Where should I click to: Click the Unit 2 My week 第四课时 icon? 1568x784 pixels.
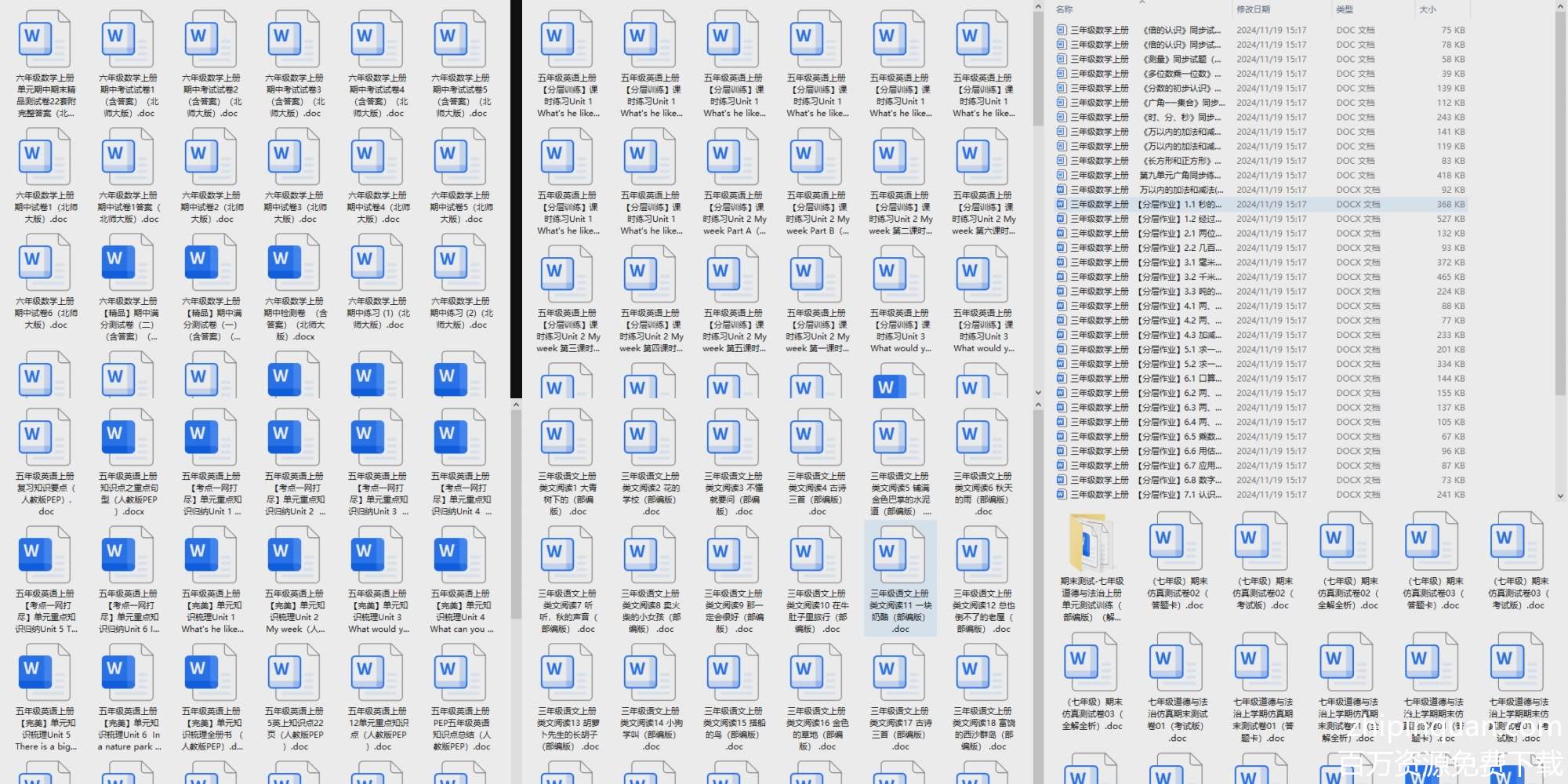[649, 274]
